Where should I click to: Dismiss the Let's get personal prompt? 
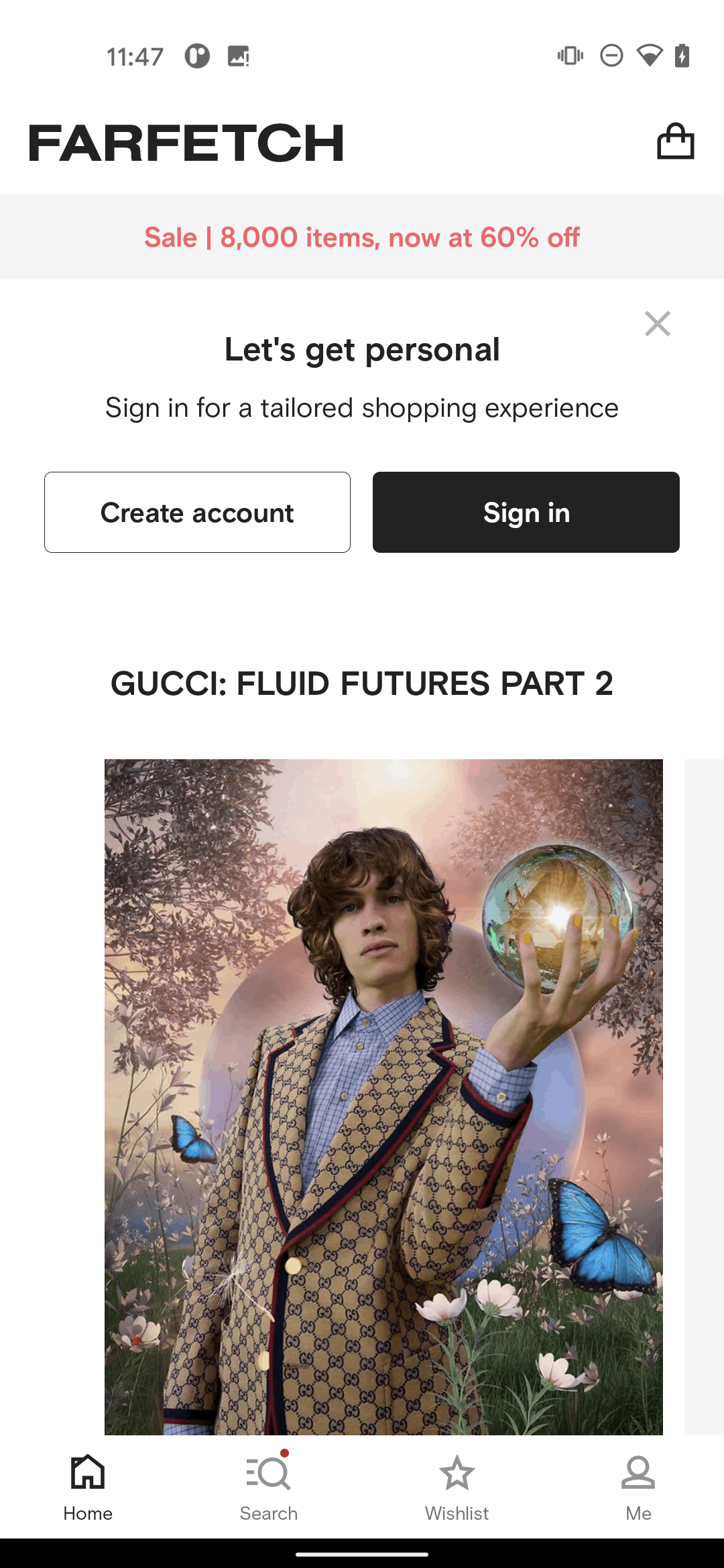(x=658, y=324)
